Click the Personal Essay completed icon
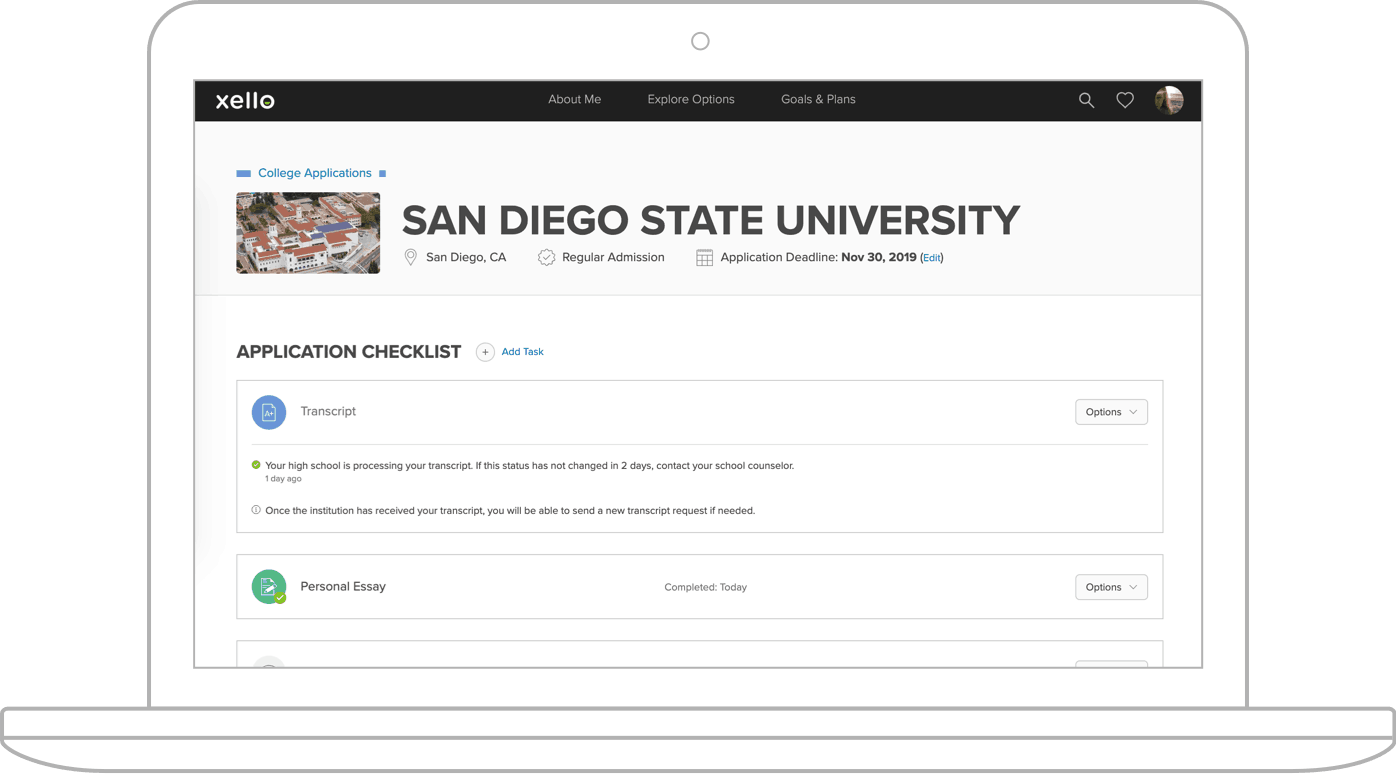The width and height of the screenshot is (1396, 774). [269, 587]
